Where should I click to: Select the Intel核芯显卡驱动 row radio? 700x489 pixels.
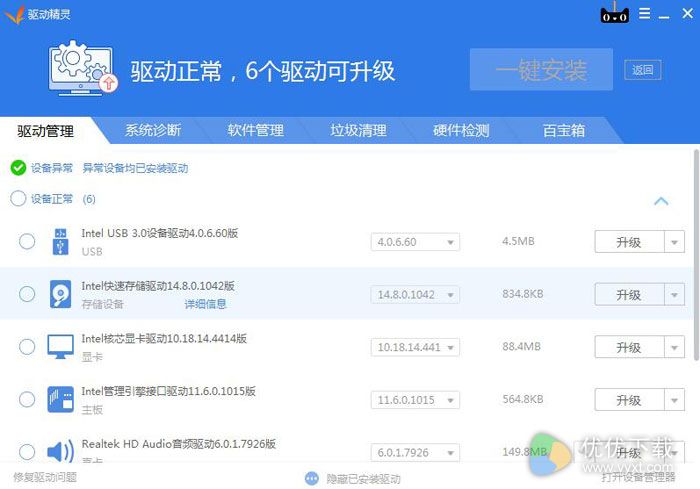click(x=27, y=347)
